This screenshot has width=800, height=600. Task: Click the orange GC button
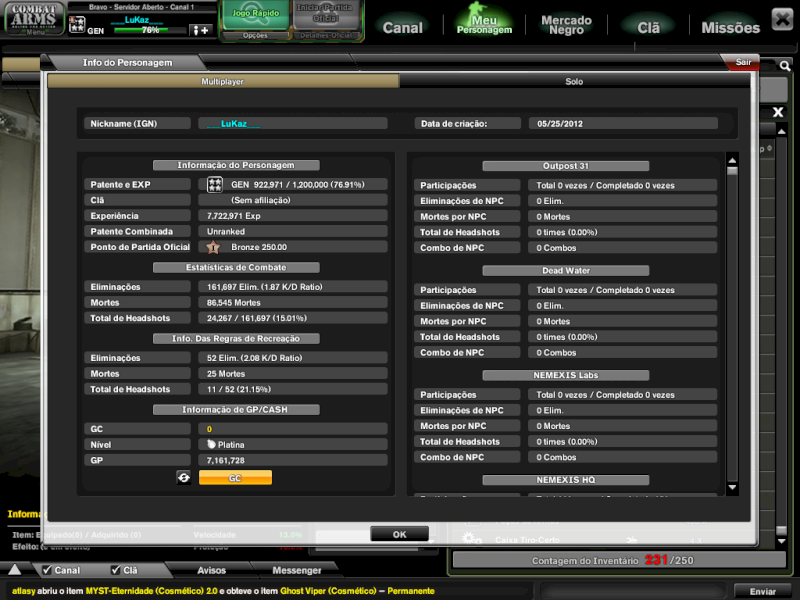tap(235, 478)
